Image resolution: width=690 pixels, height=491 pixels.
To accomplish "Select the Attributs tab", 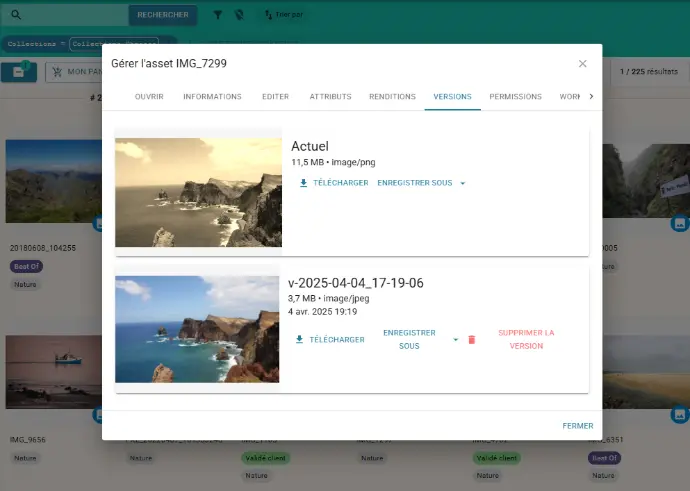I will [329, 97].
